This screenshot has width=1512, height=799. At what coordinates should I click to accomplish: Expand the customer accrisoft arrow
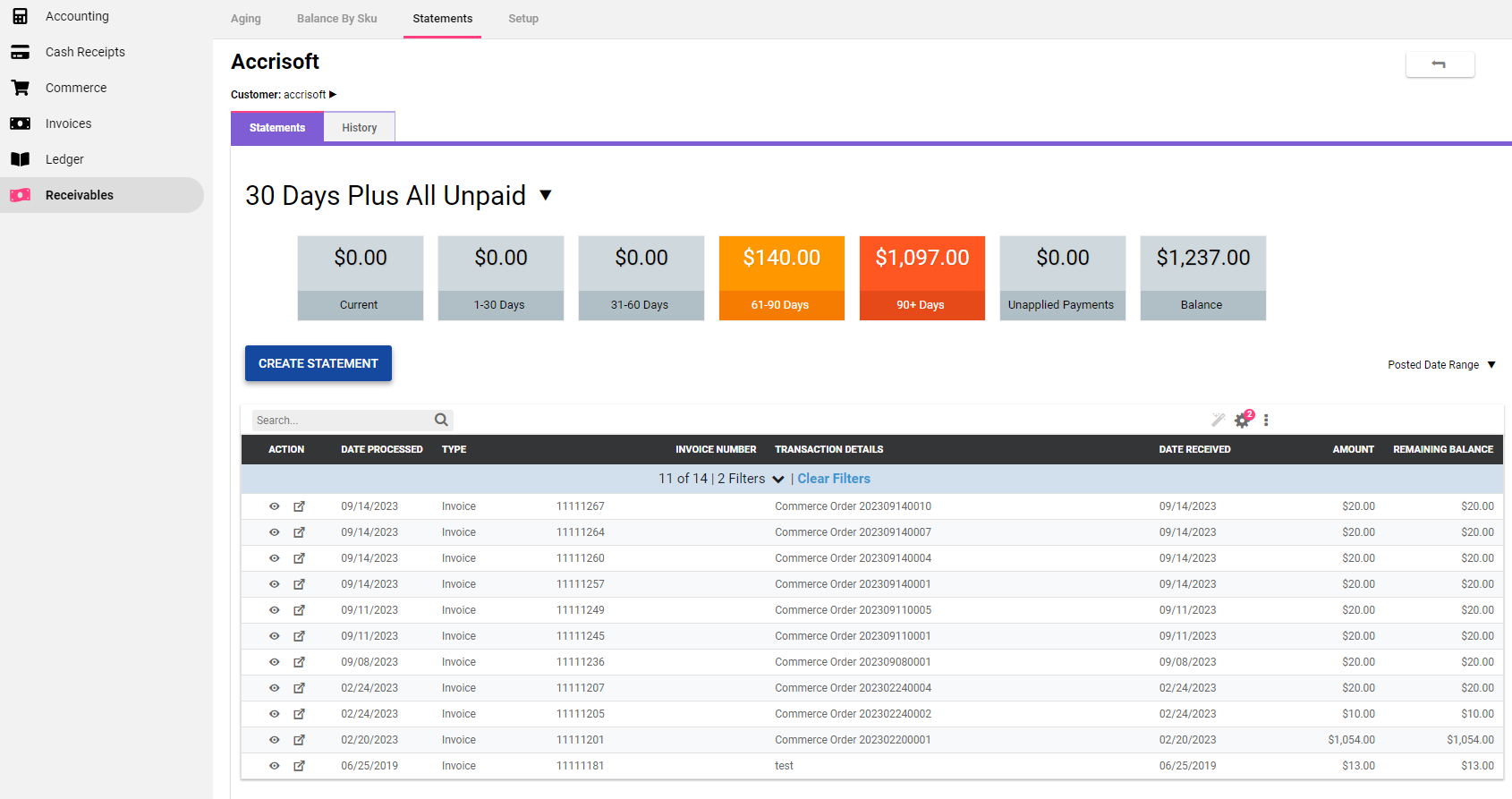(333, 94)
